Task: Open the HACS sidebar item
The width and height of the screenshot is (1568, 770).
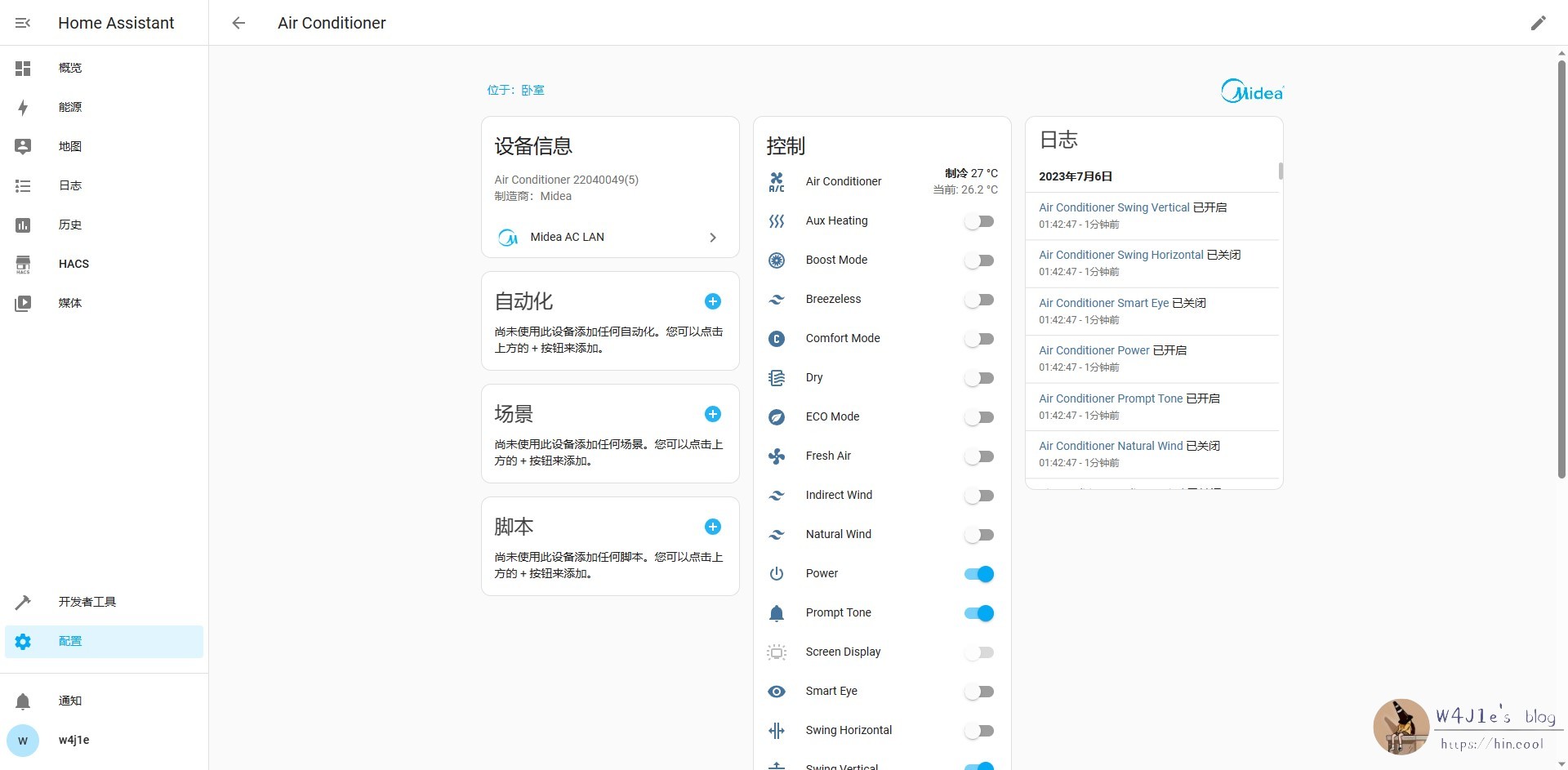Action: tap(73, 264)
